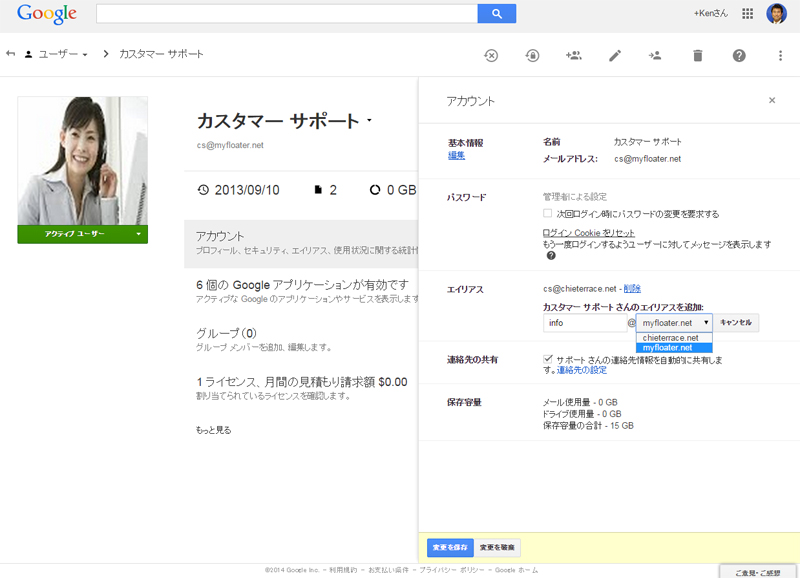Click the add to groups icon

point(573,56)
